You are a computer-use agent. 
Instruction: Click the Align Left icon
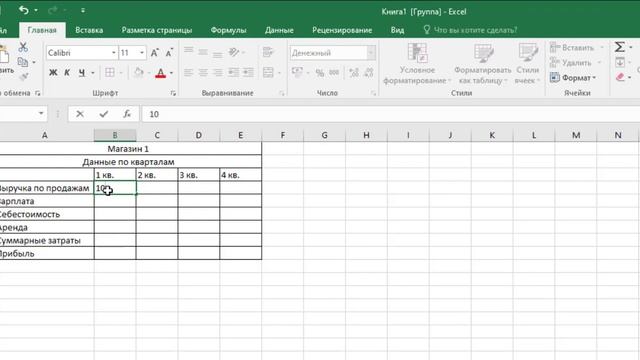tap(189, 73)
